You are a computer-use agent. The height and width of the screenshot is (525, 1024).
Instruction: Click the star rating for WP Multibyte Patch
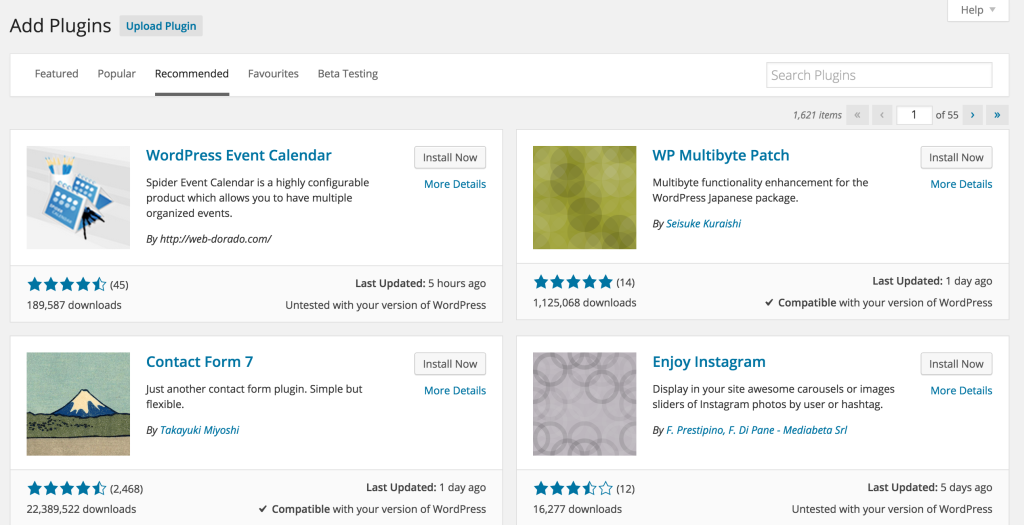tap(573, 282)
